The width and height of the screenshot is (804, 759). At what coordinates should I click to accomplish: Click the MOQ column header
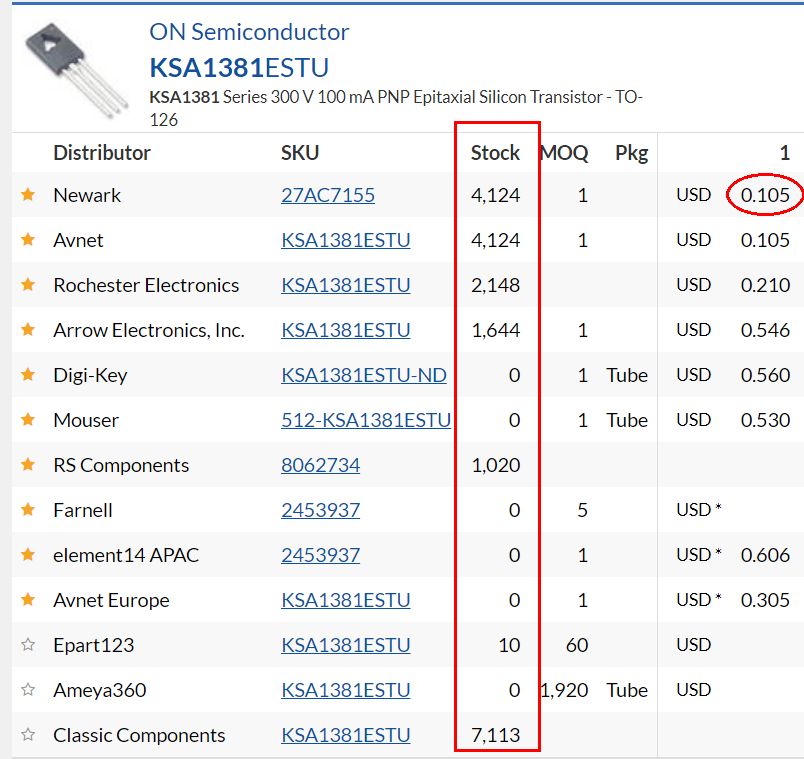[564, 153]
